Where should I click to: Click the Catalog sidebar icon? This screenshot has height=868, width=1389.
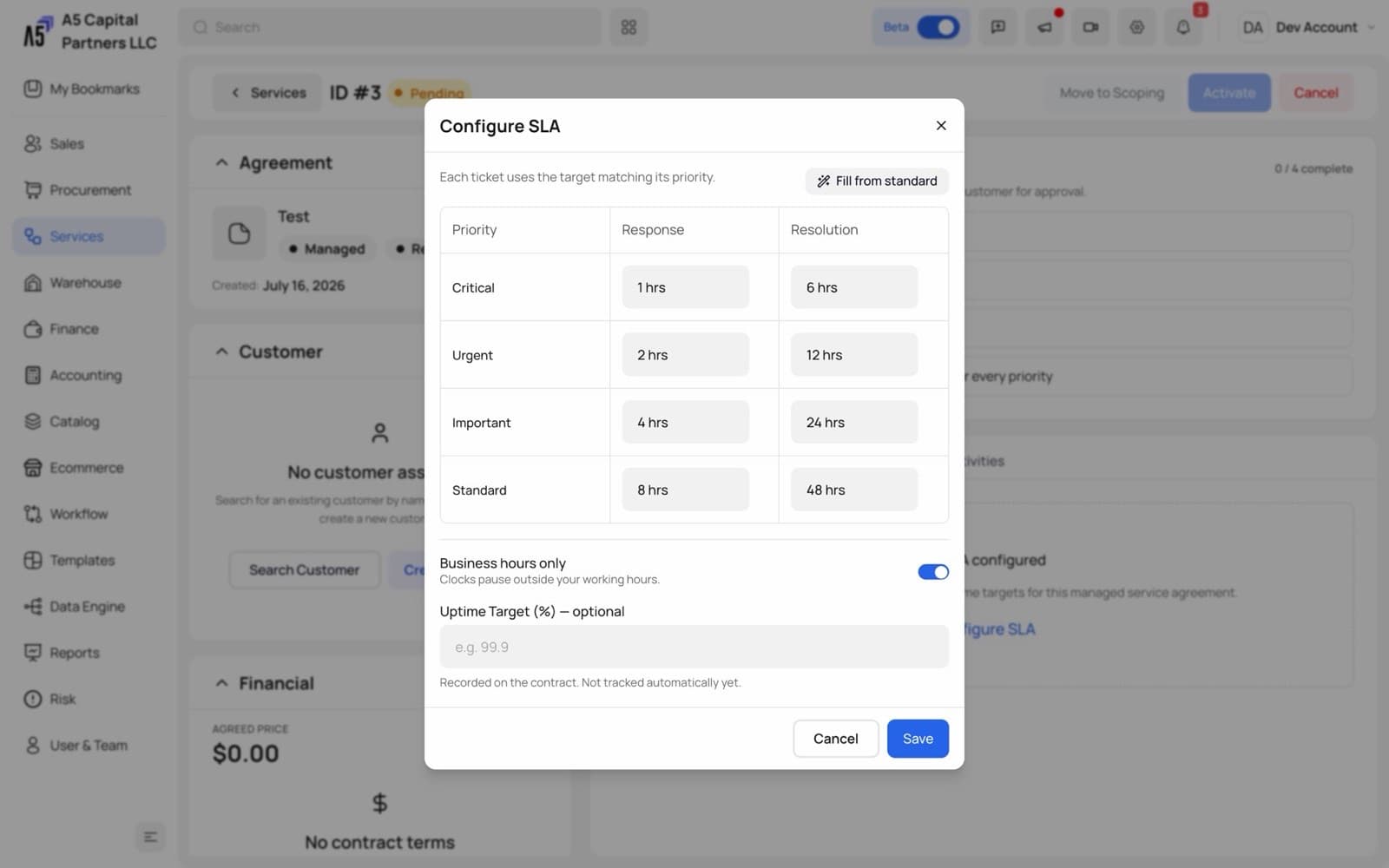pos(33,421)
